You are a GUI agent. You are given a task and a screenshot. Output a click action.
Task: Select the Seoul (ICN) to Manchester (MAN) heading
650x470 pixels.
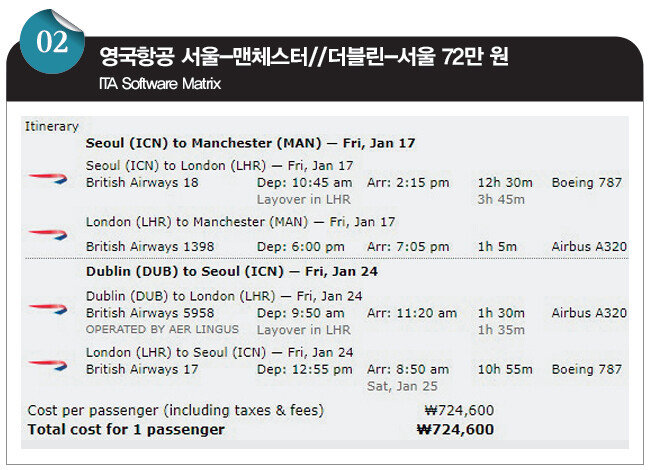(250, 143)
